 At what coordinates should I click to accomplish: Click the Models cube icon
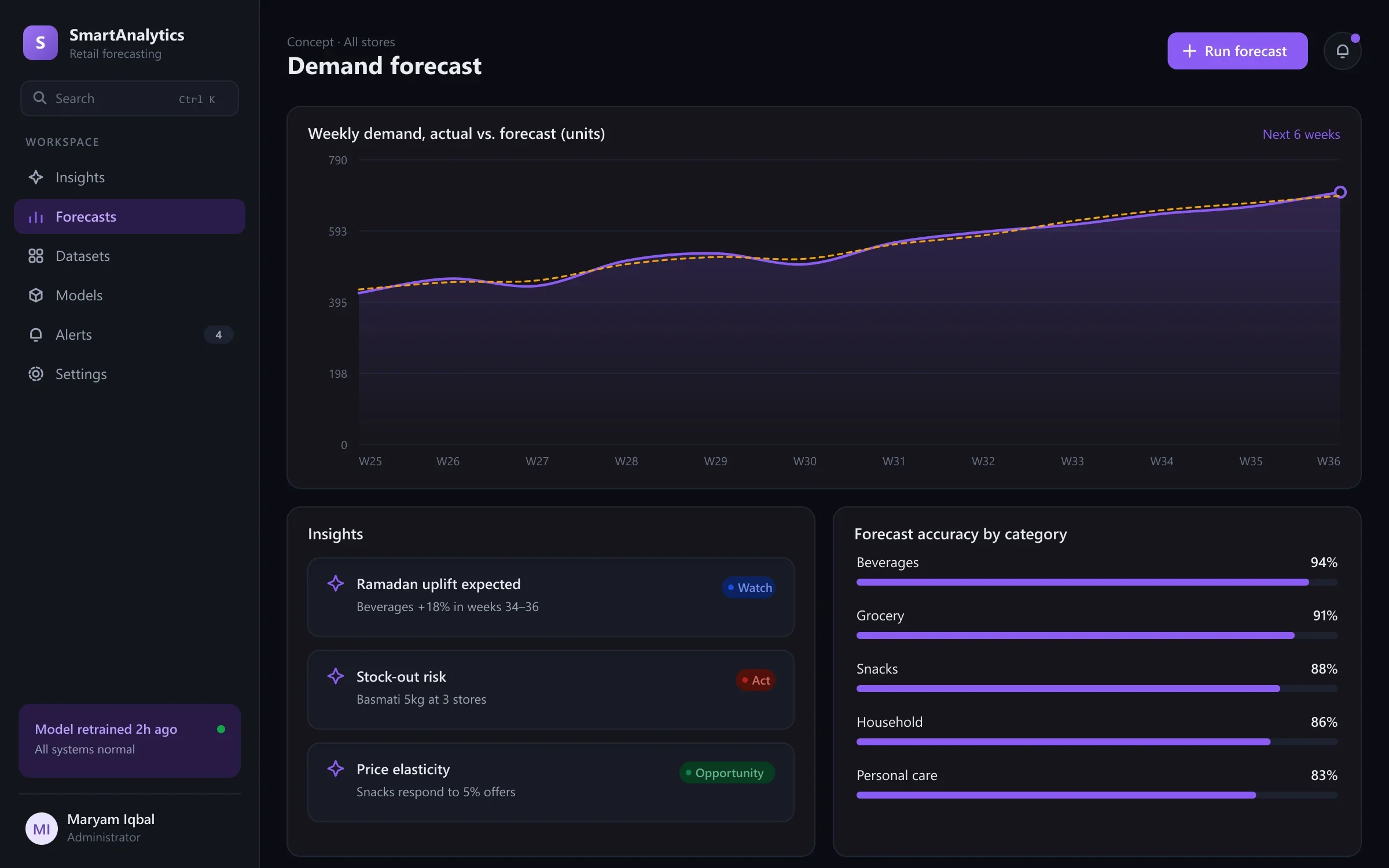click(x=36, y=295)
